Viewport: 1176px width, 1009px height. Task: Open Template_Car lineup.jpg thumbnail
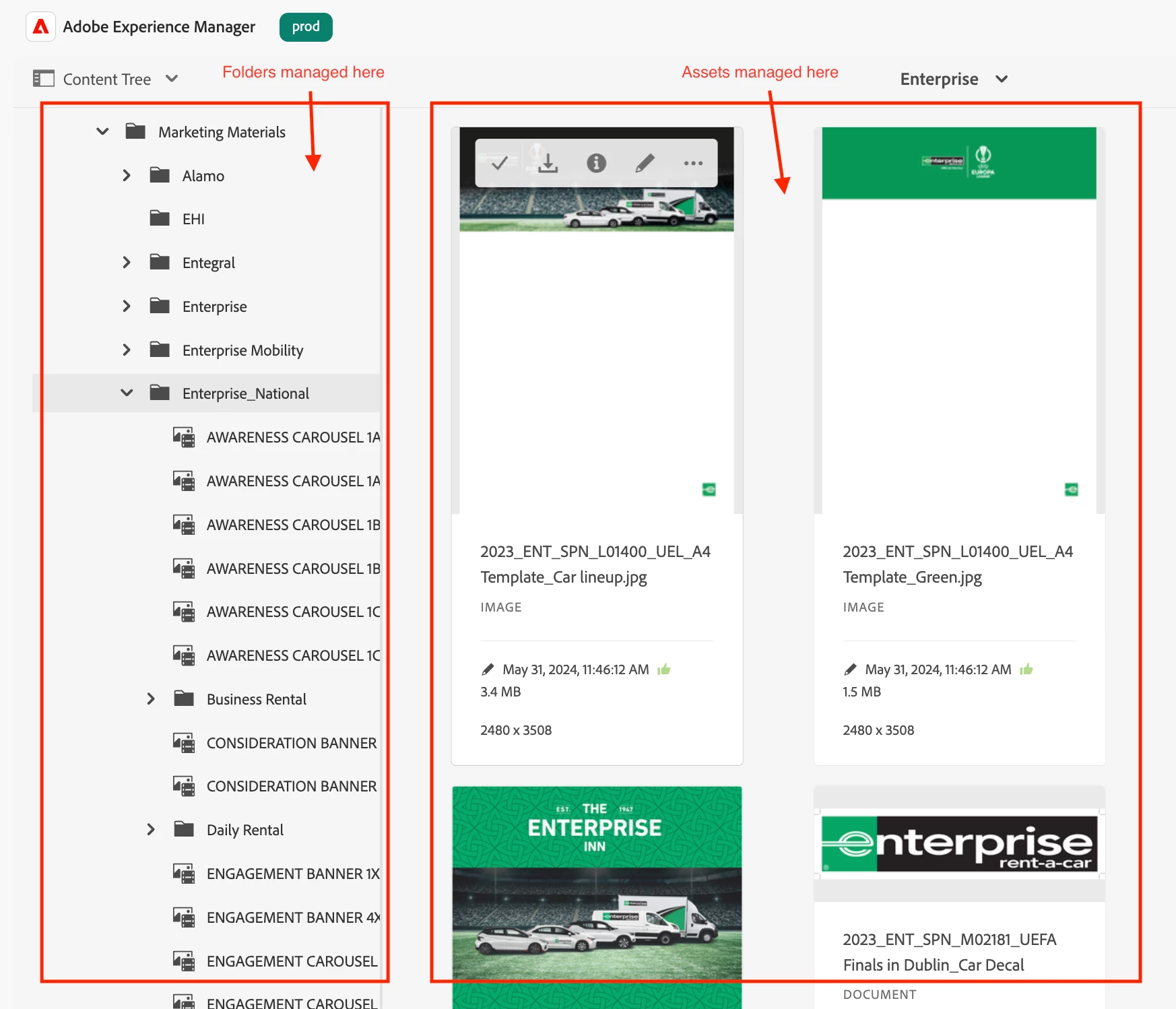(597, 320)
